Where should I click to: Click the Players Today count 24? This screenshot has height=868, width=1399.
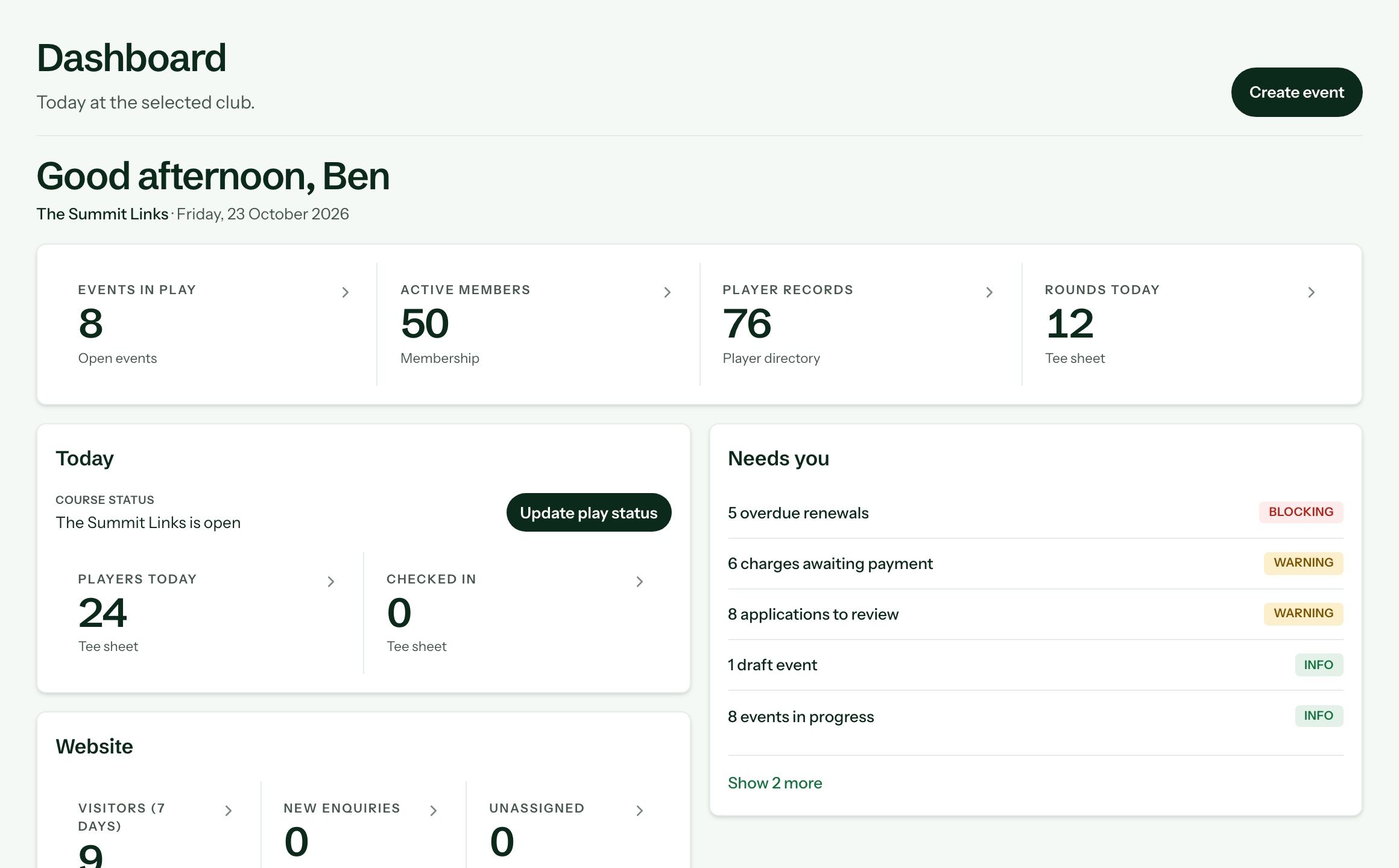click(x=103, y=613)
